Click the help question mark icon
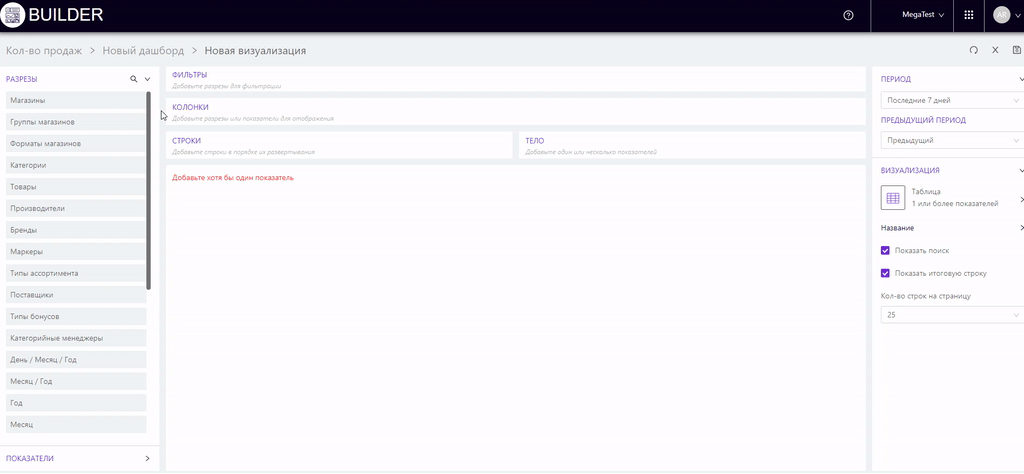This screenshot has height=474, width=1024. 848,16
